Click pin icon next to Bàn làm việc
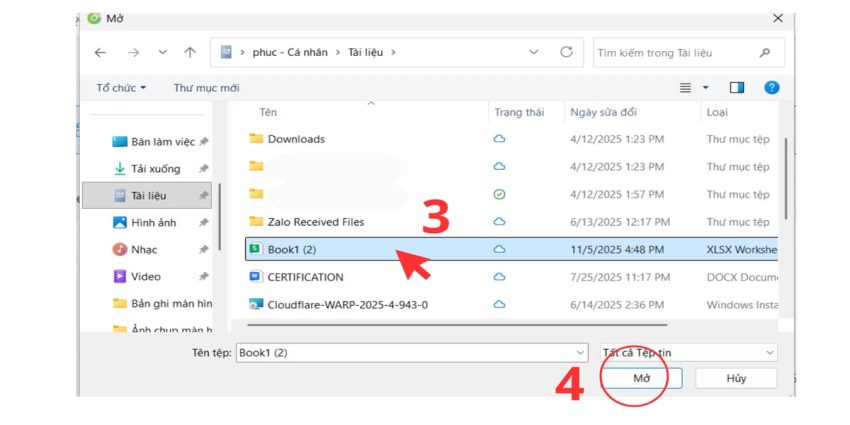The image size is (850, 425). (x=204, y=142)
